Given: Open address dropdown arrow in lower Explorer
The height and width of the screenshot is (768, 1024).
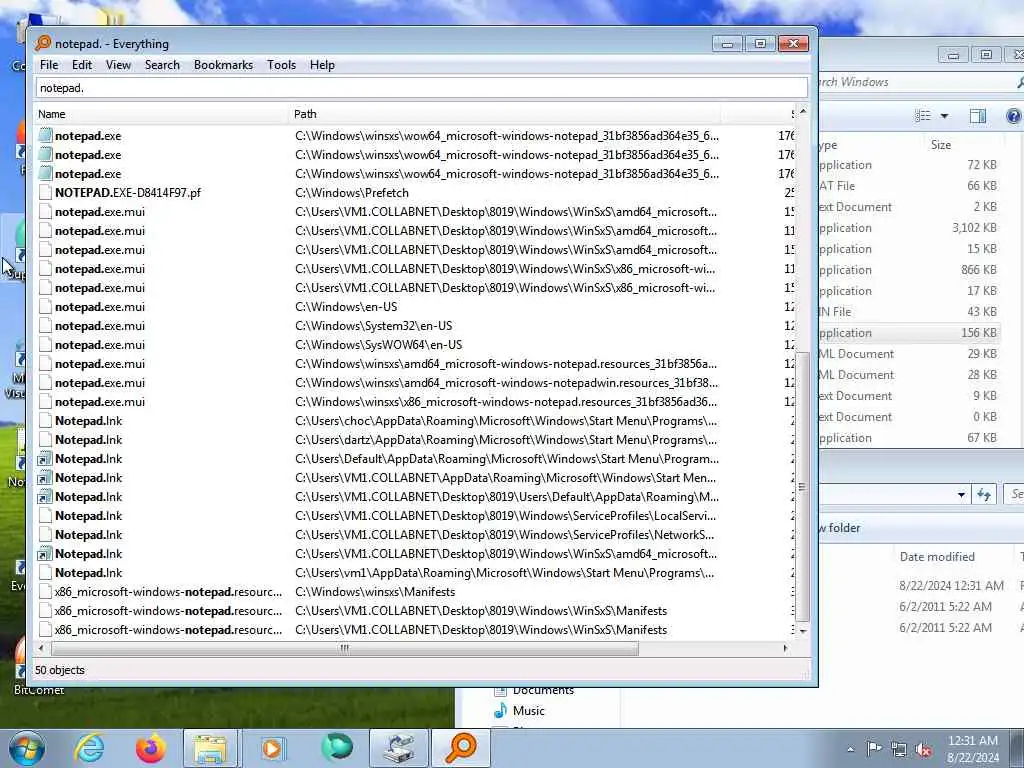Looking at the screenshot, I should [x=961, y=495].
